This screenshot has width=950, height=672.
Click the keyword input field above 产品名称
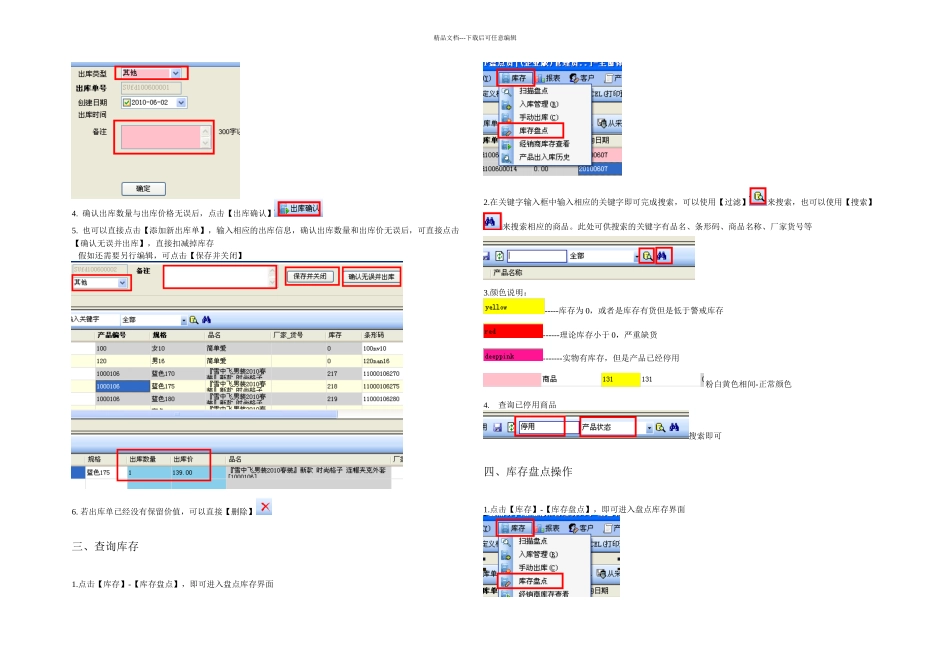click(537, 256)
